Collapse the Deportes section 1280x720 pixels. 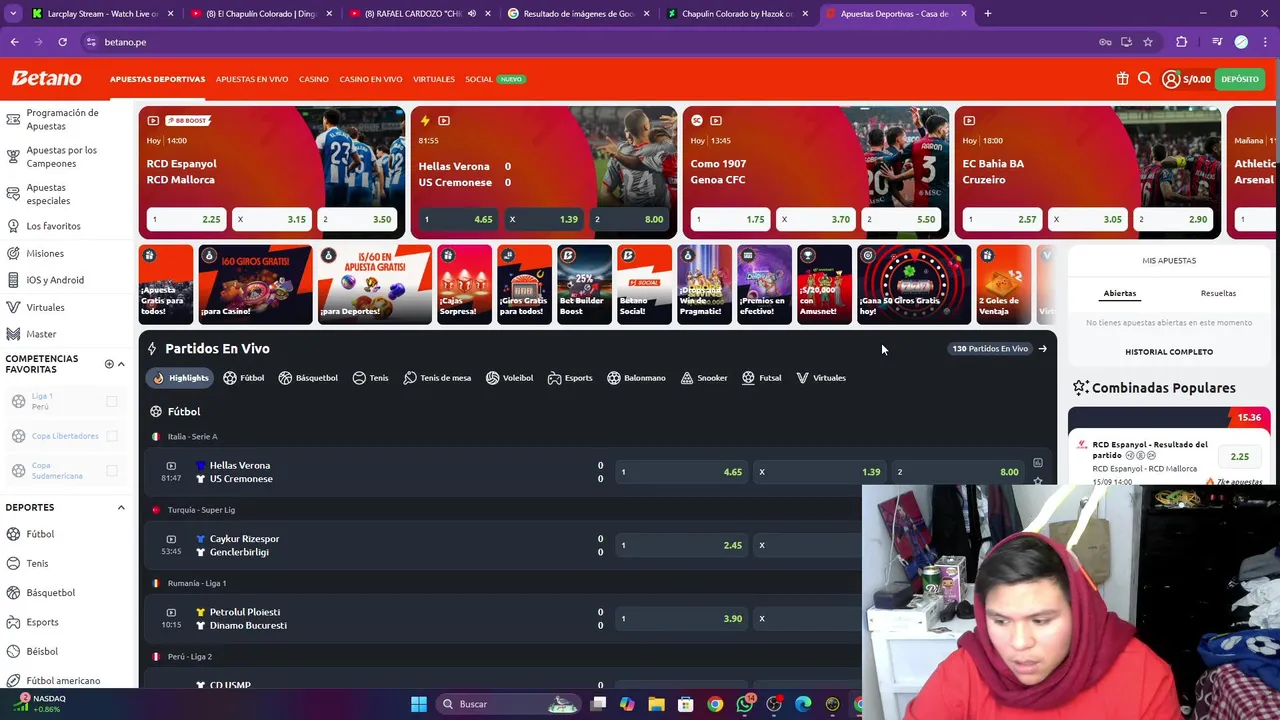tap(121, 508)
